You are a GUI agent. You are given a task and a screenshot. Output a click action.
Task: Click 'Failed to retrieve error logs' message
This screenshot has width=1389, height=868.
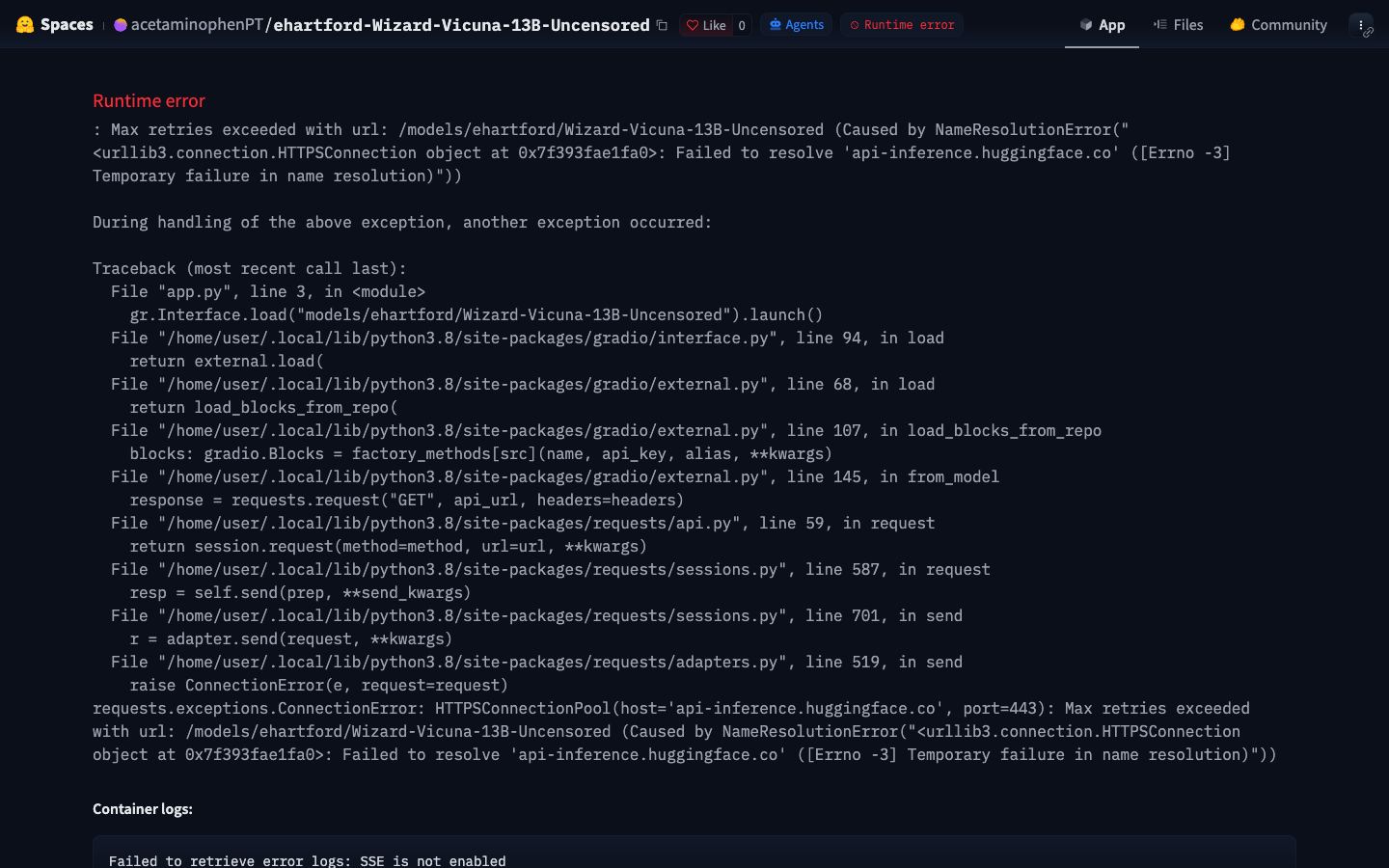coord(308,860)
